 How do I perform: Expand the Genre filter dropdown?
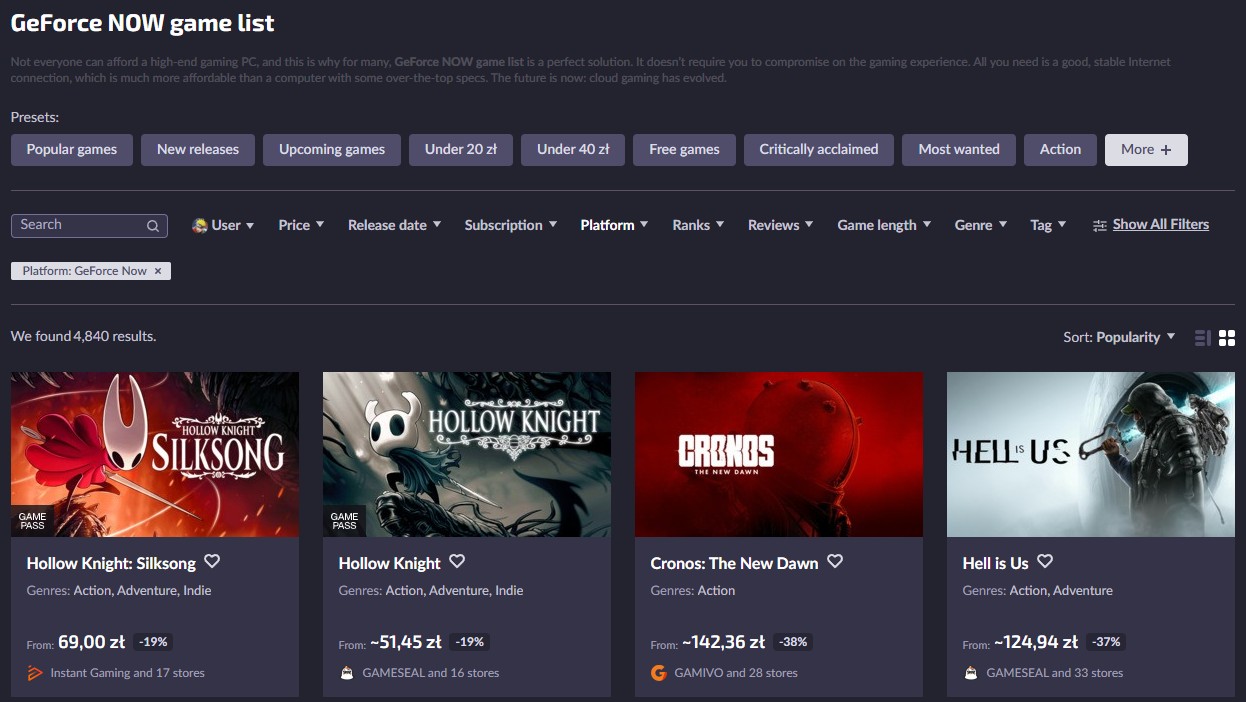(981, 225)
